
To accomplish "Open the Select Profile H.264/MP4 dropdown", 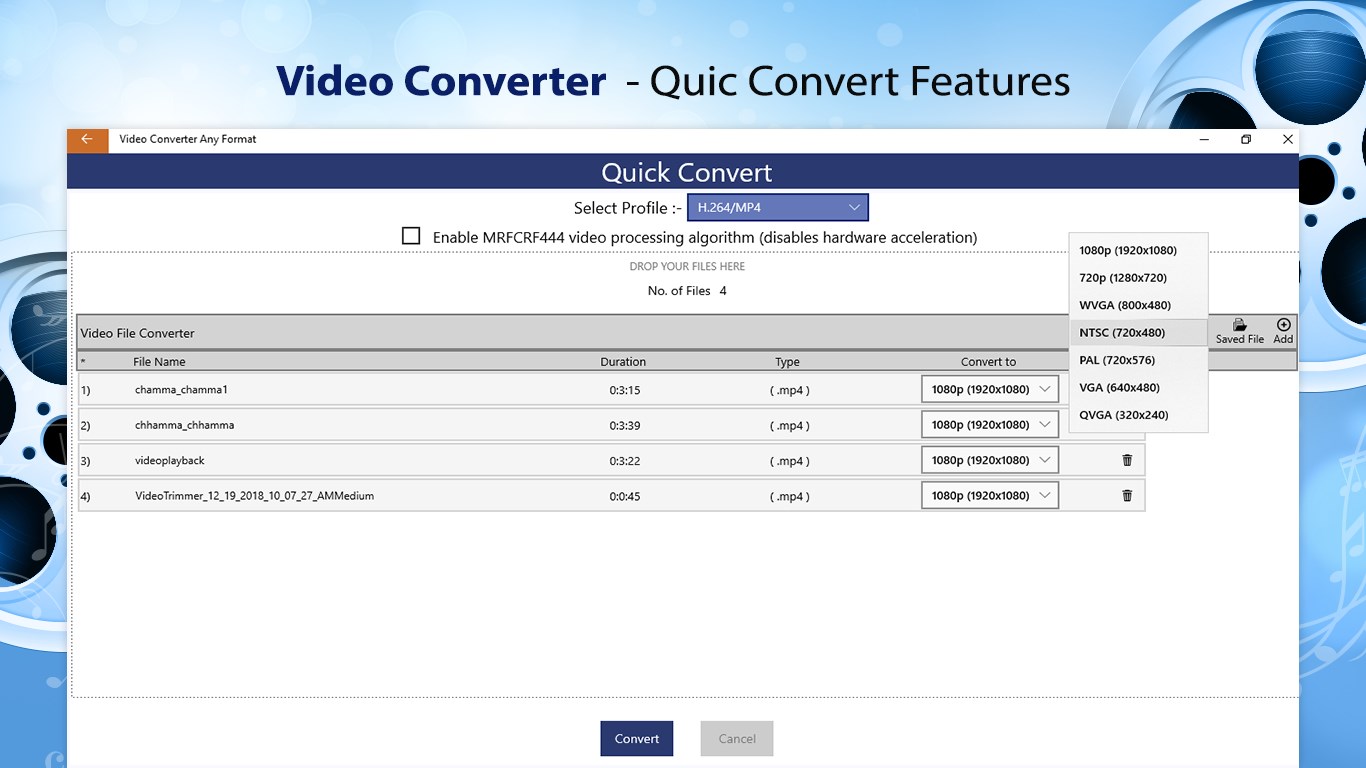I will (778, 207).
